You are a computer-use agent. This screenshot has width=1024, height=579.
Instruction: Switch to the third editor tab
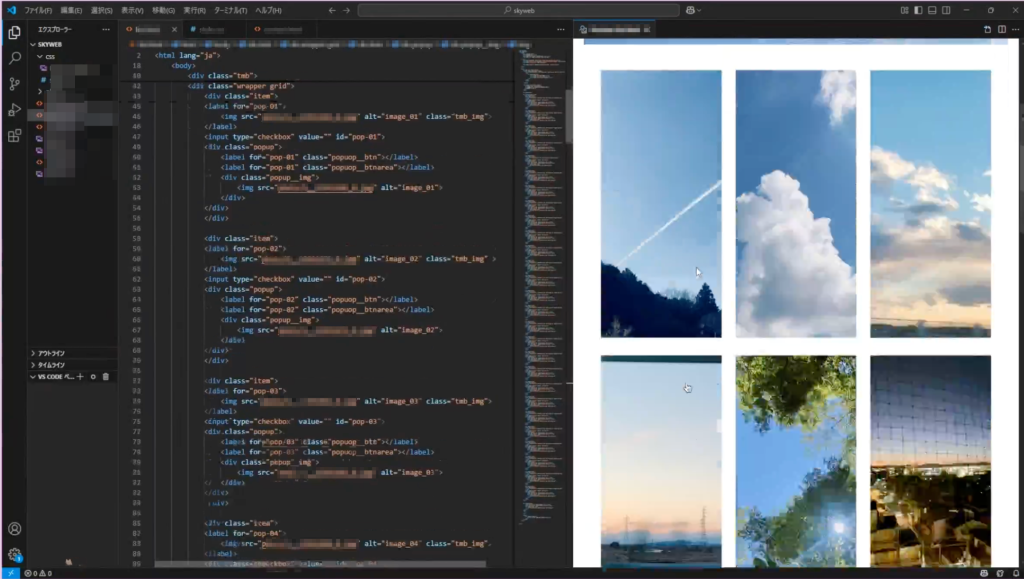point(281,29)
